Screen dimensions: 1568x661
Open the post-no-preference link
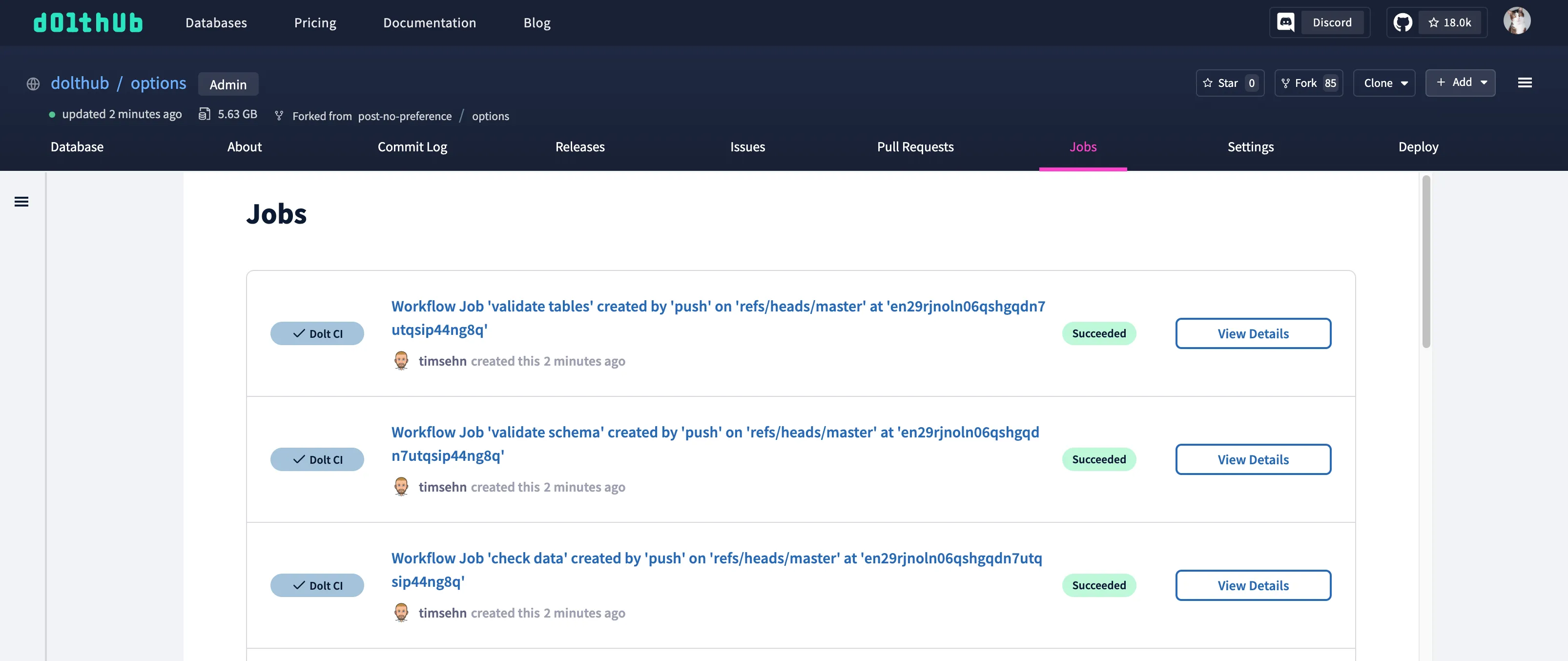coord(404,116)
